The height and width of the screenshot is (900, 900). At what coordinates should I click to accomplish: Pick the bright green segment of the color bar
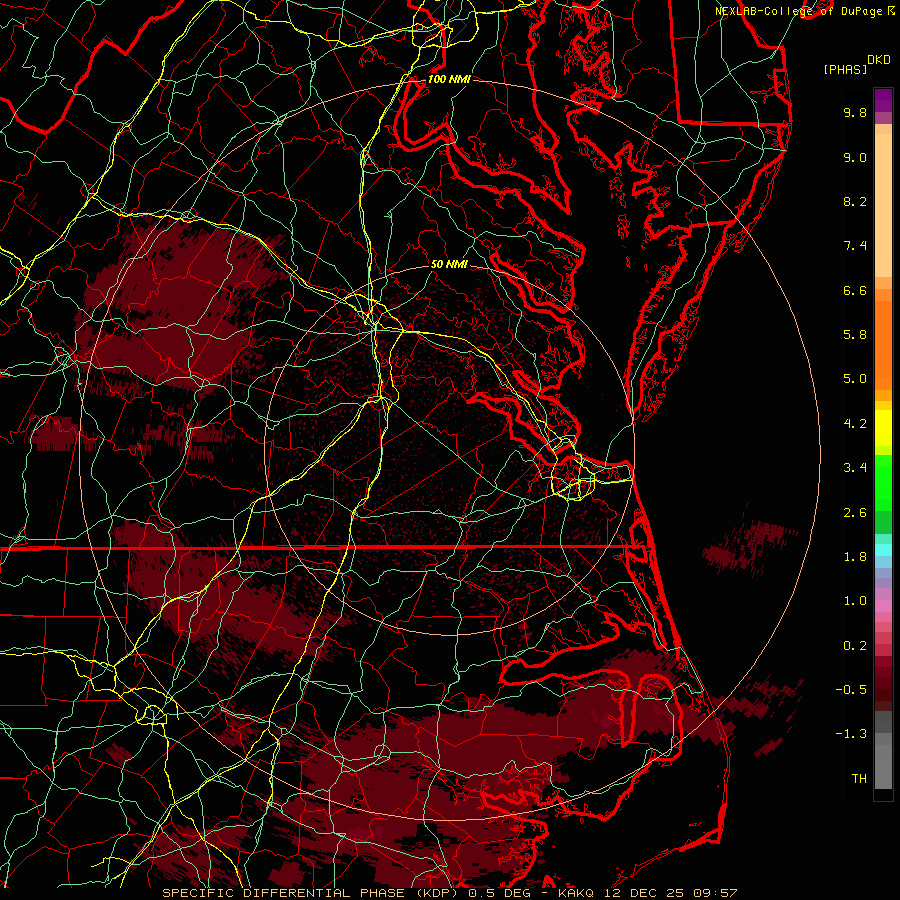pos(883,483)
